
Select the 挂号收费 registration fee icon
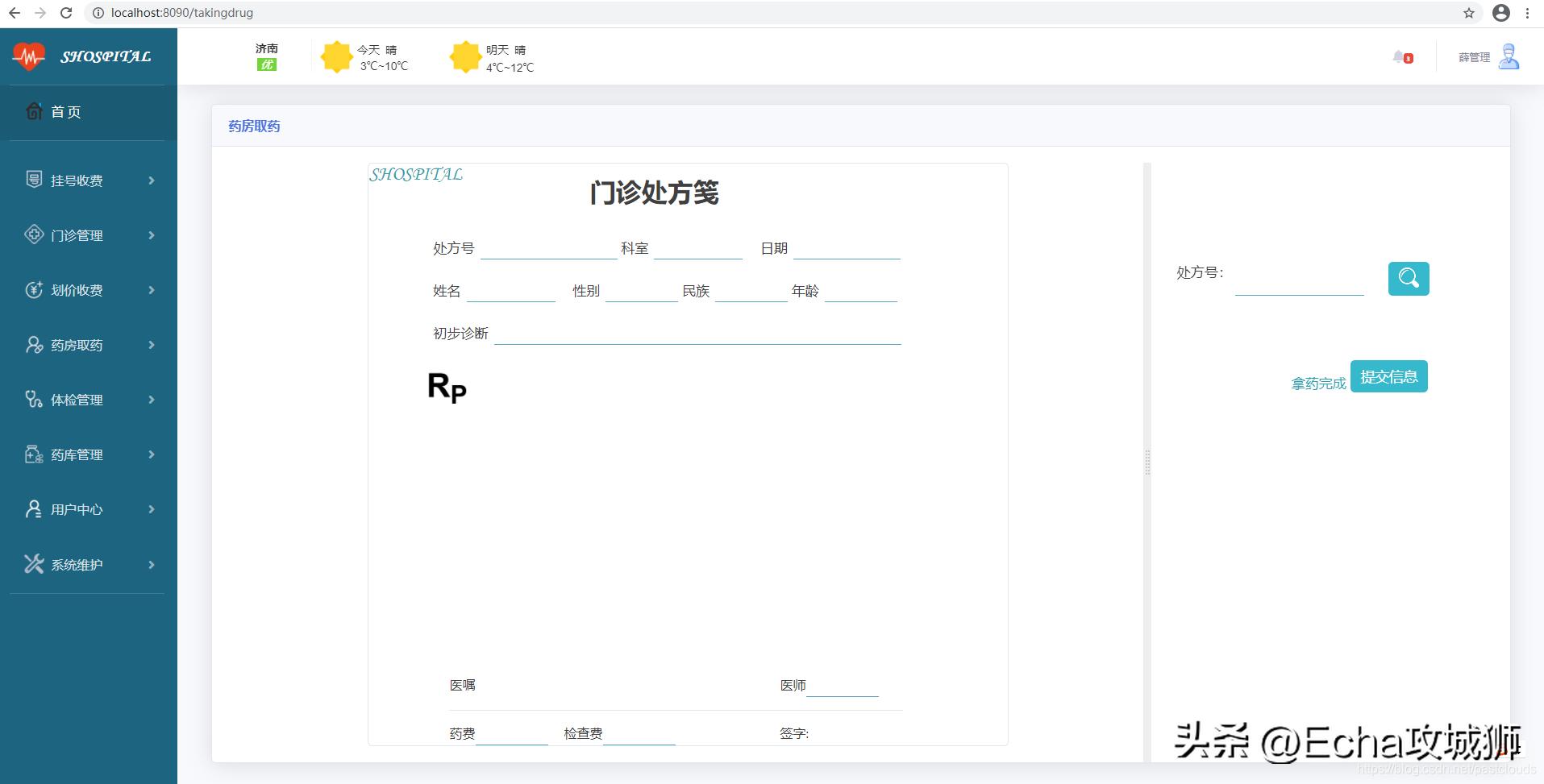click(33, 180)
